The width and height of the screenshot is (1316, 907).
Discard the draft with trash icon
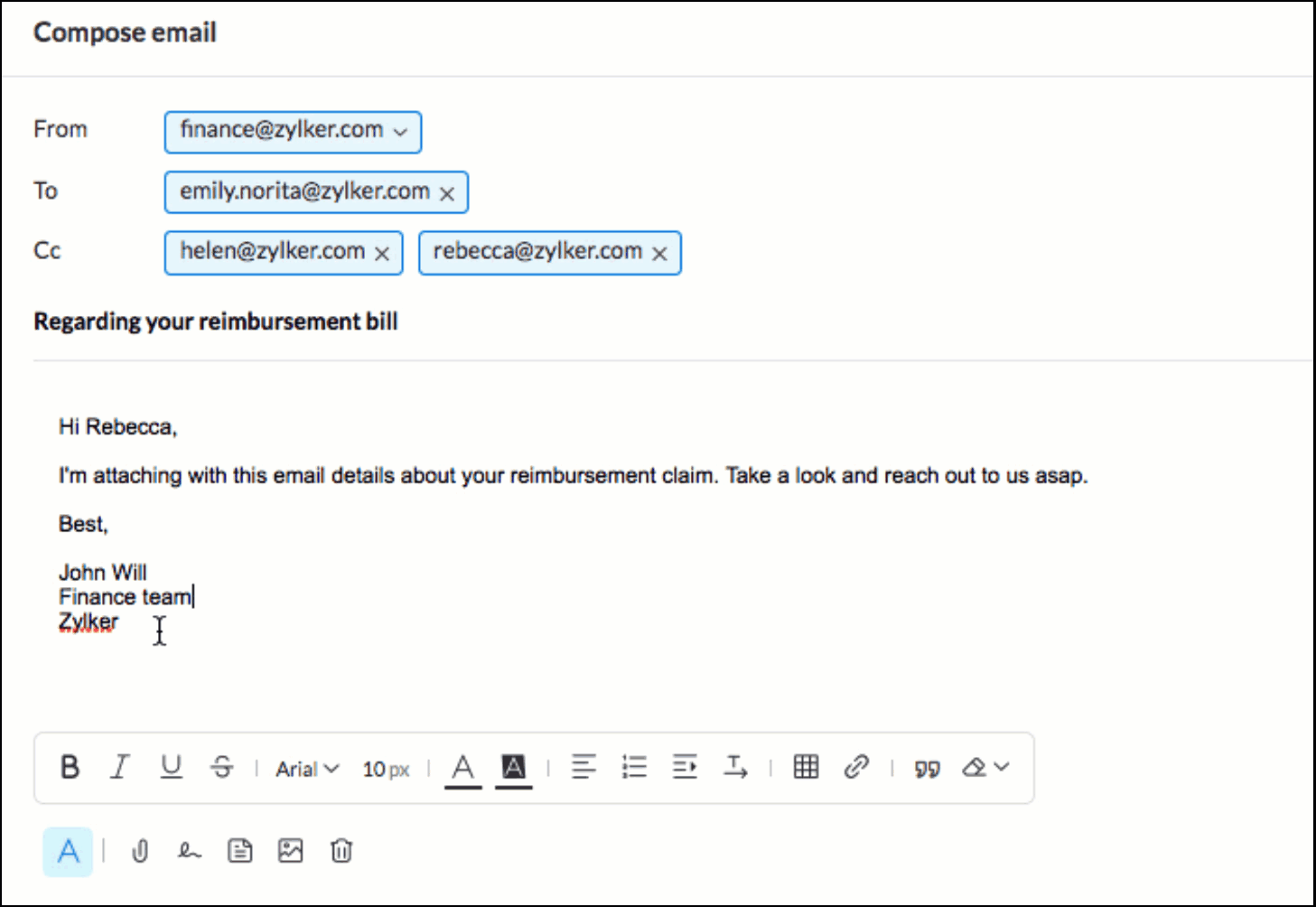(x=341, y=851)
